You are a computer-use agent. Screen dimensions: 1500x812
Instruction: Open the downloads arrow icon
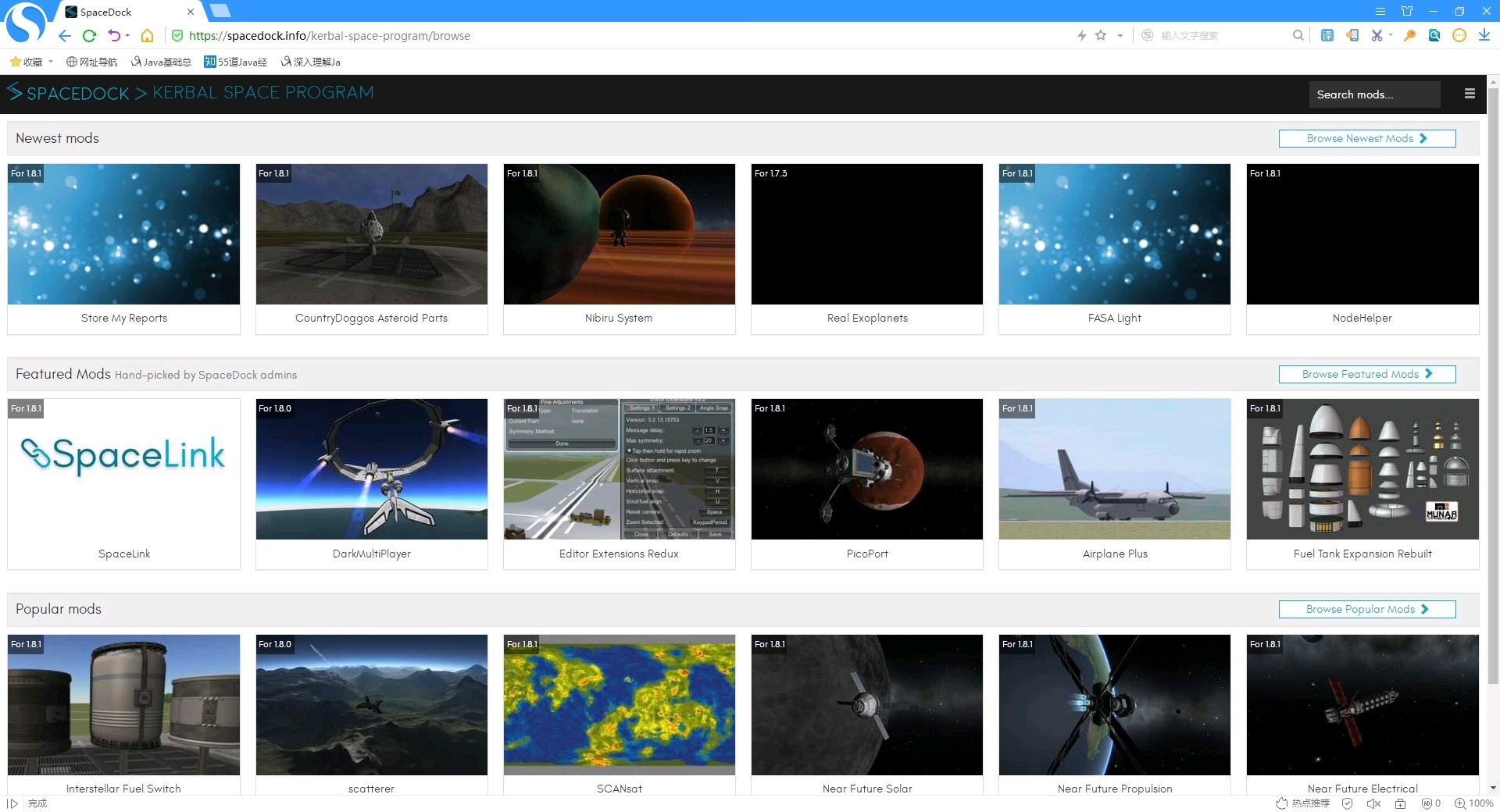[1484, 35]
